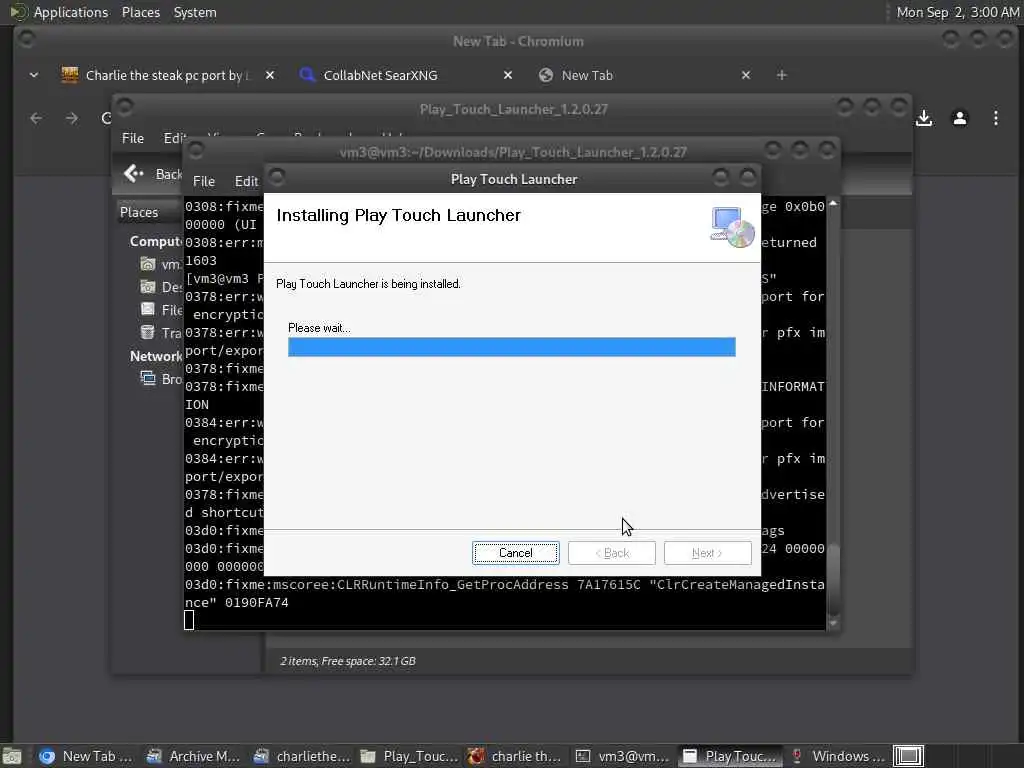
Task: Expand Chromium tab search dropdown arrow
Action: [x=34, y=75]
